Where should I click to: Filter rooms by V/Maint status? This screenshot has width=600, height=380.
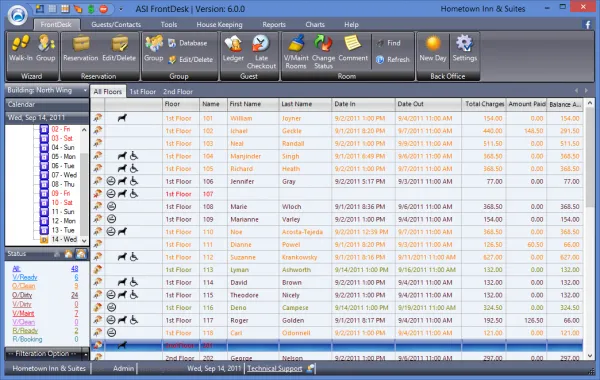coord(23,313)
